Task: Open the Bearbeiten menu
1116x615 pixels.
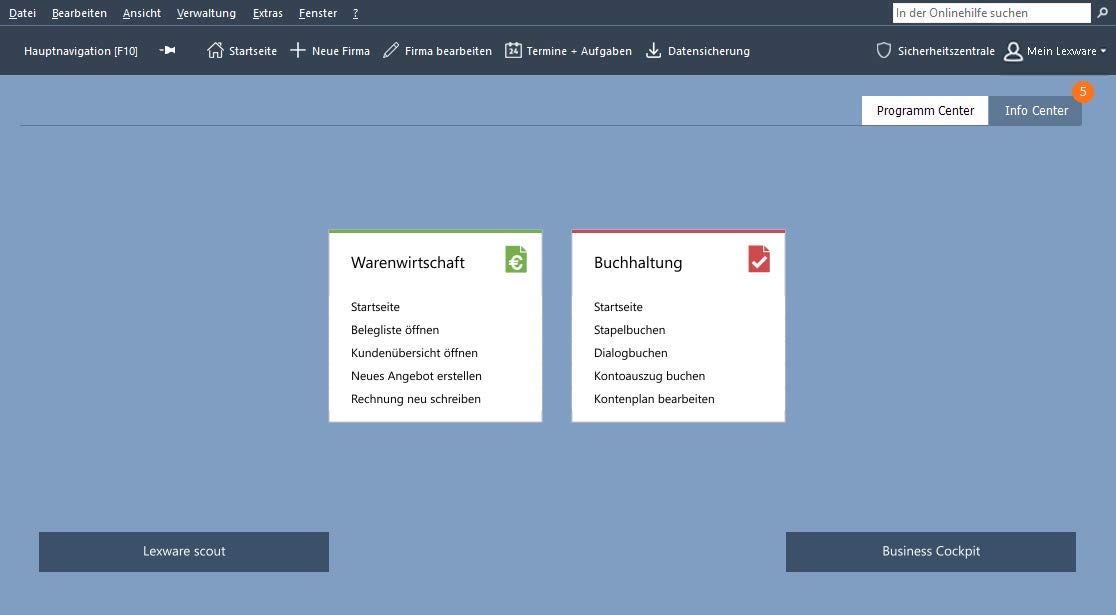Action: 79,13
